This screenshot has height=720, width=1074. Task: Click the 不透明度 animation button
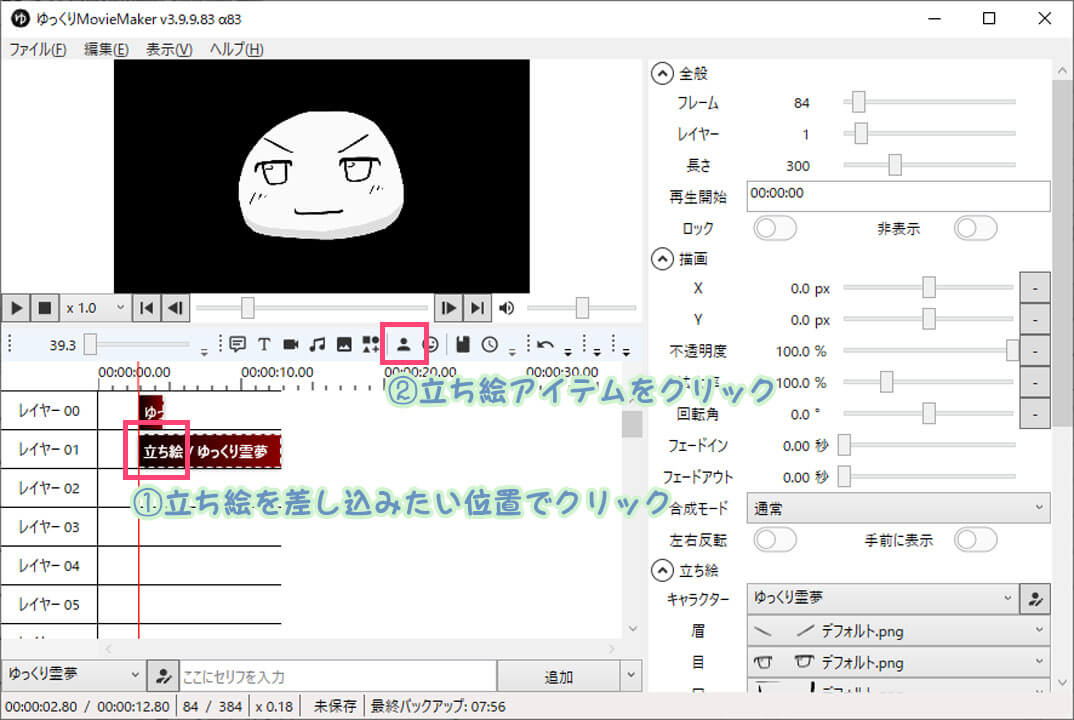[1035, 351]
